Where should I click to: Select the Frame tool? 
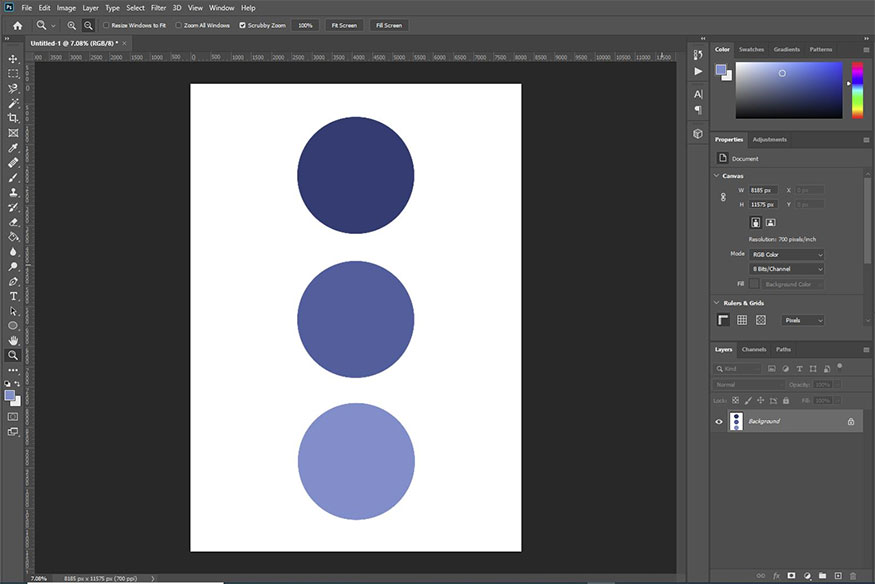(13, 133)
